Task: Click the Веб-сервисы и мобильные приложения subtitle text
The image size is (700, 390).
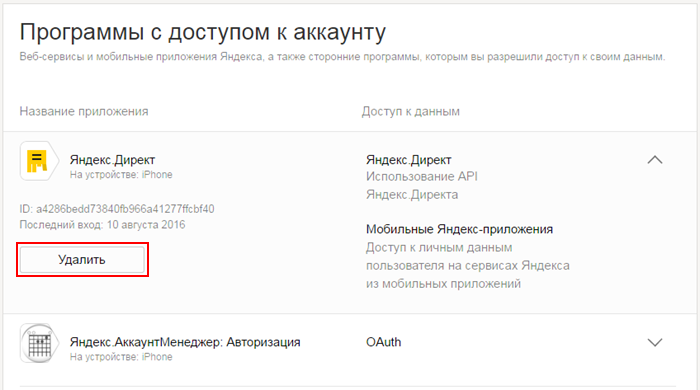Action: [342, 57]
